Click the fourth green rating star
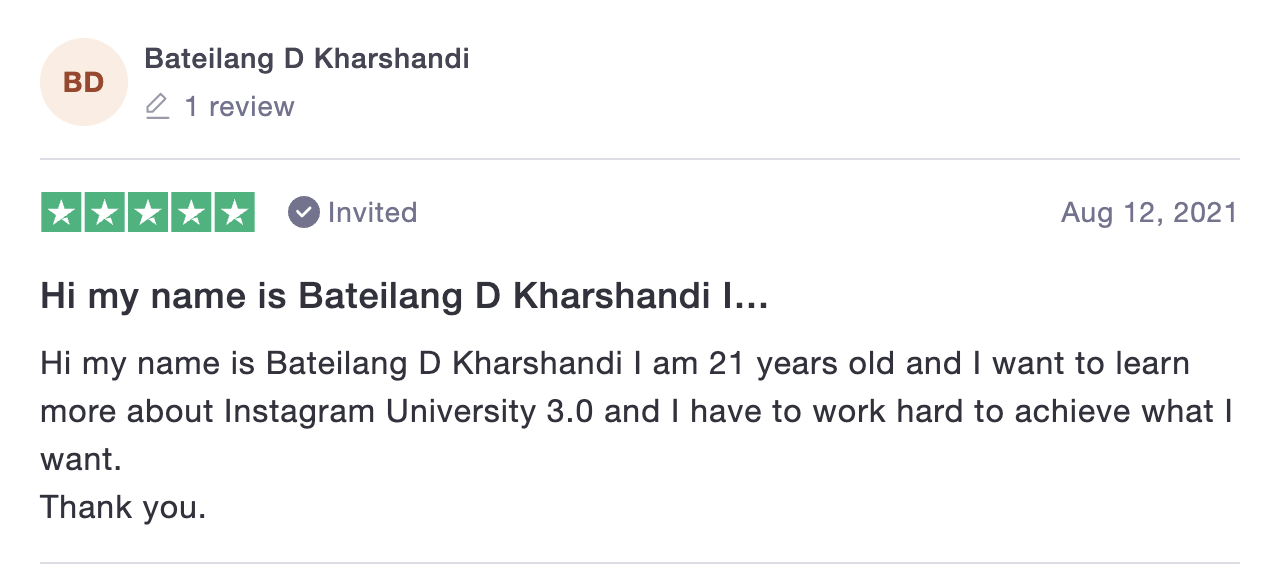The width and height of the screenshot is (1280, 574). click(x=191, y=212)
